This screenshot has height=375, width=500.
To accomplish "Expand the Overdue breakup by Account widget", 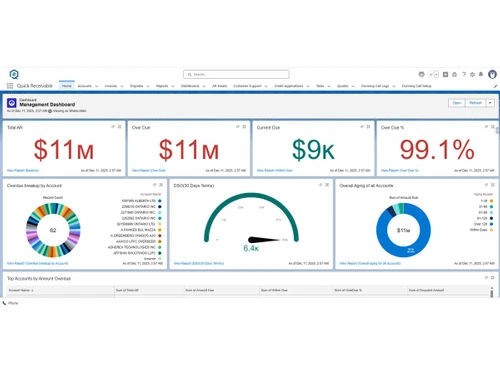I will point(161,185).
